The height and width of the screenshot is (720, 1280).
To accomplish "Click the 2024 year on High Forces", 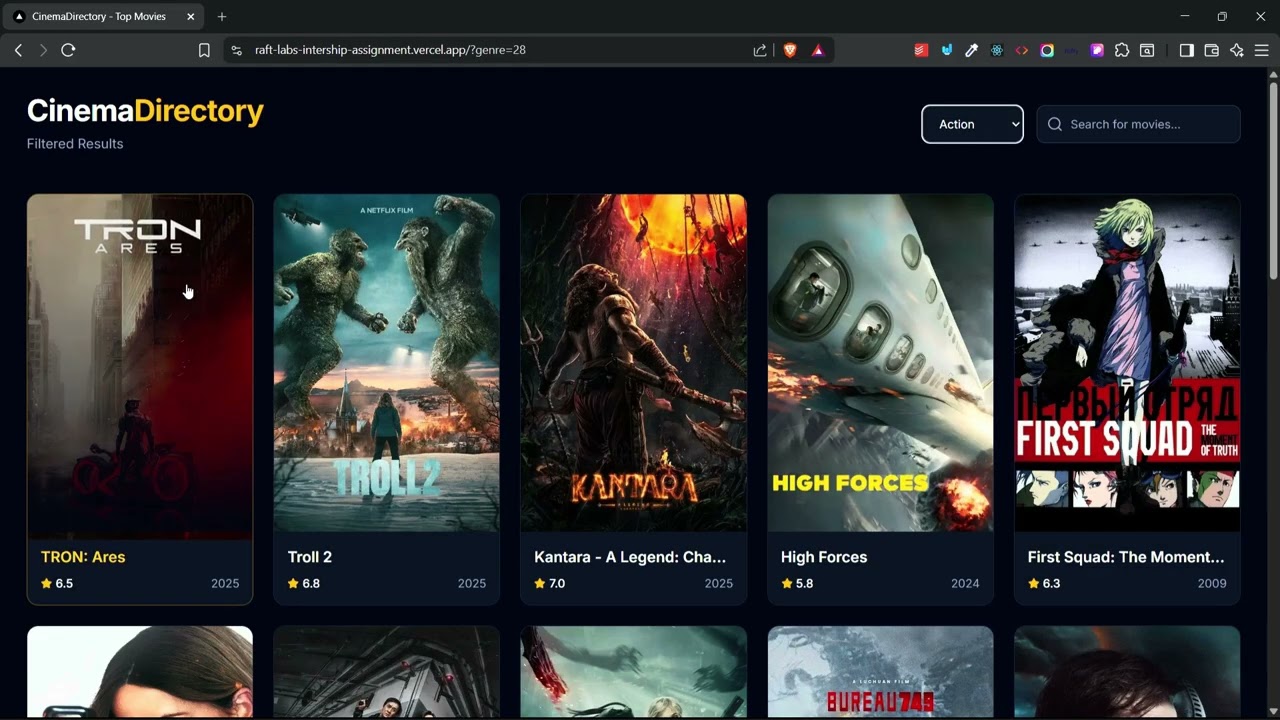I will tap(965, 583).
